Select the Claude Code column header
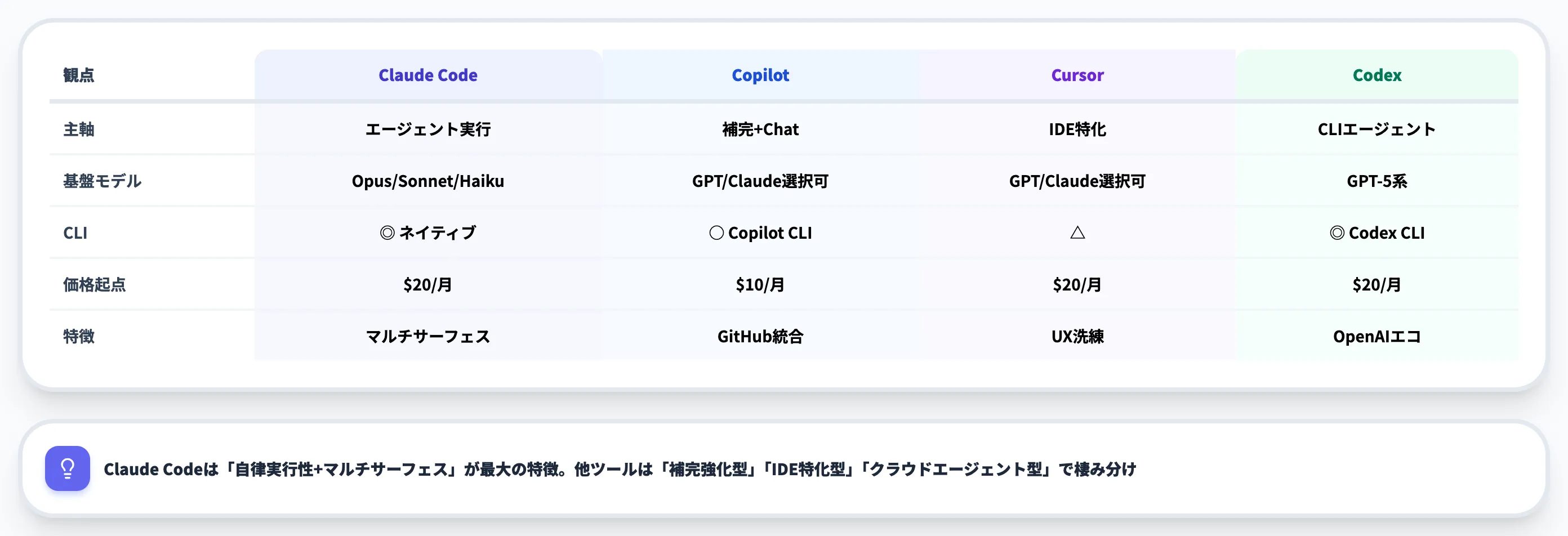This screenshot has height=536, width=1568. (x=428, y=75)
